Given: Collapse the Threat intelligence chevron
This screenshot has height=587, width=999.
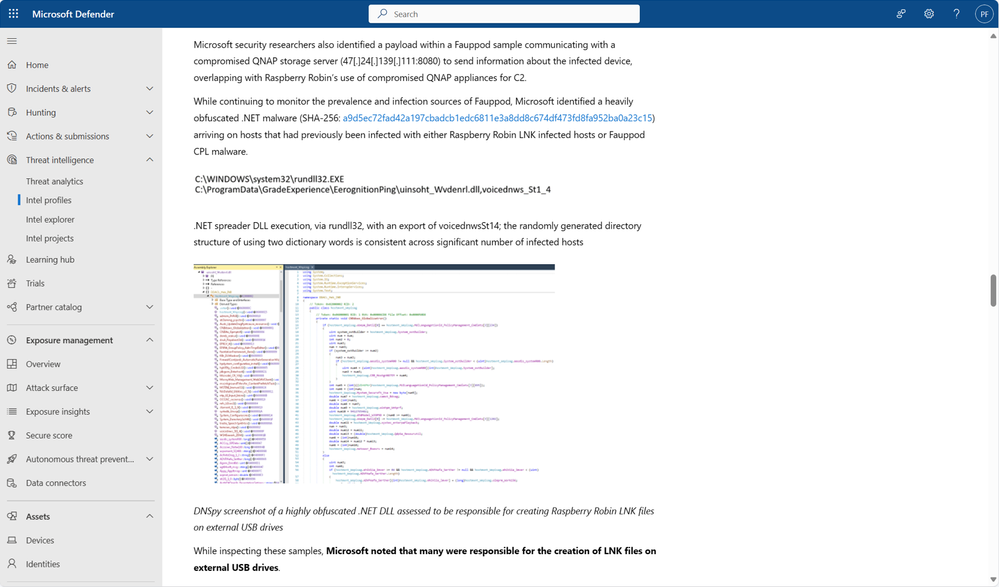Looking at the screenshot, I should (150, 160).
